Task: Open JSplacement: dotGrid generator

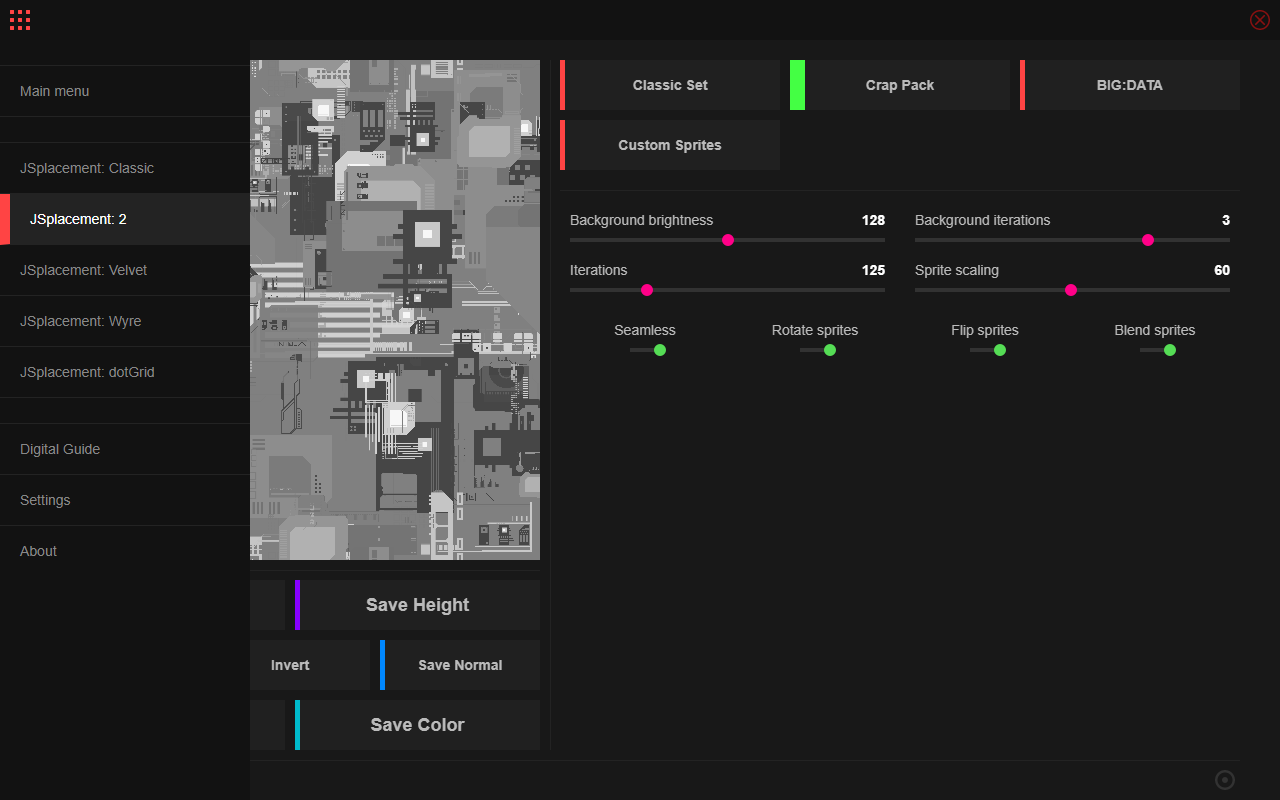Action: (x=124, y=372)
